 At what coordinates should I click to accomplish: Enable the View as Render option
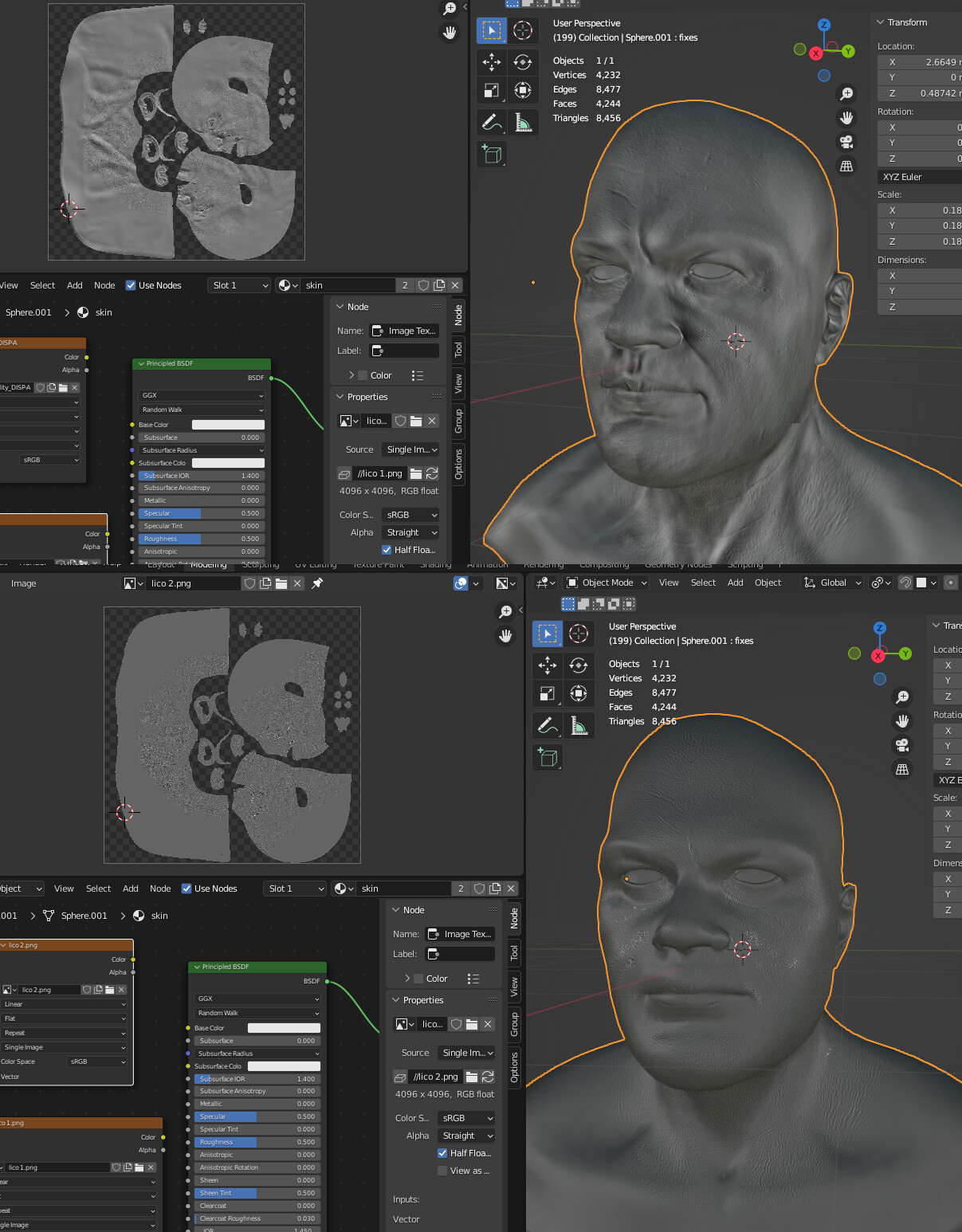pyautogui.click(x=442, y=1170)
